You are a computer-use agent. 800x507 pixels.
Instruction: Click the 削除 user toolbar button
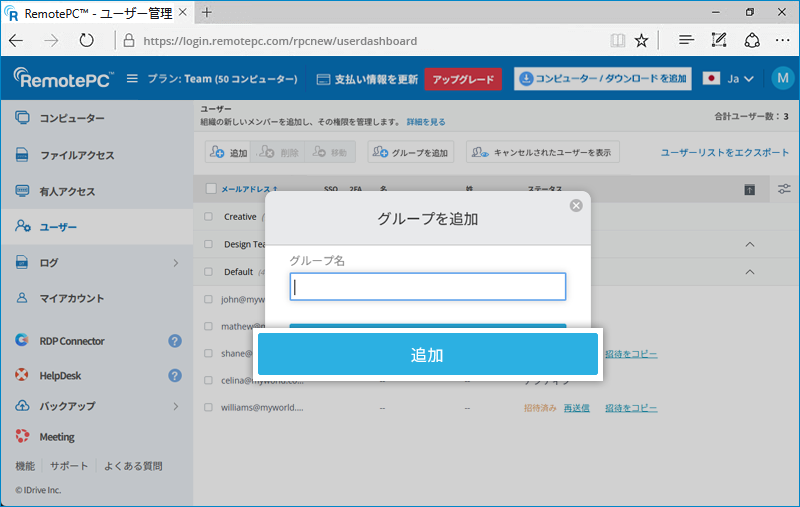coord(278,152)
